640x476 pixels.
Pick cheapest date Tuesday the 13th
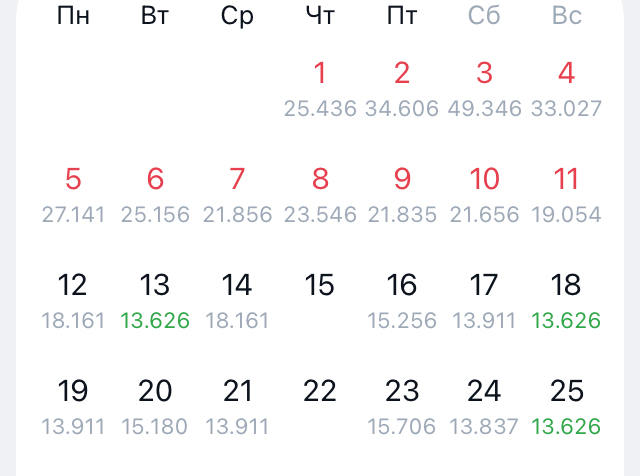155,299
